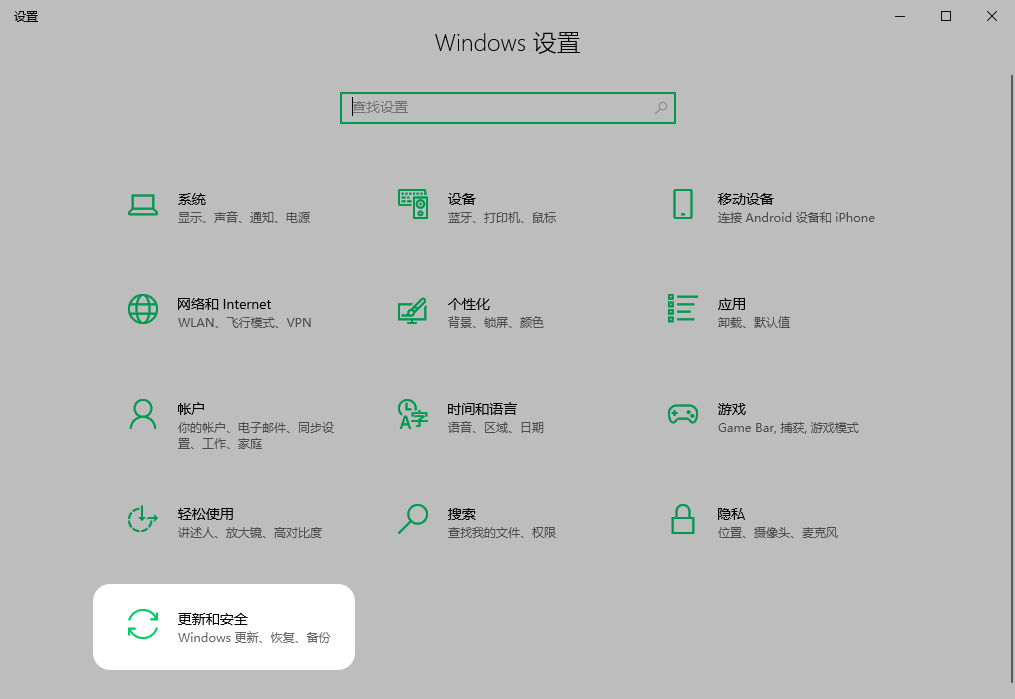
Task: Maximize the 设置 window
Action: coord(946,16)
